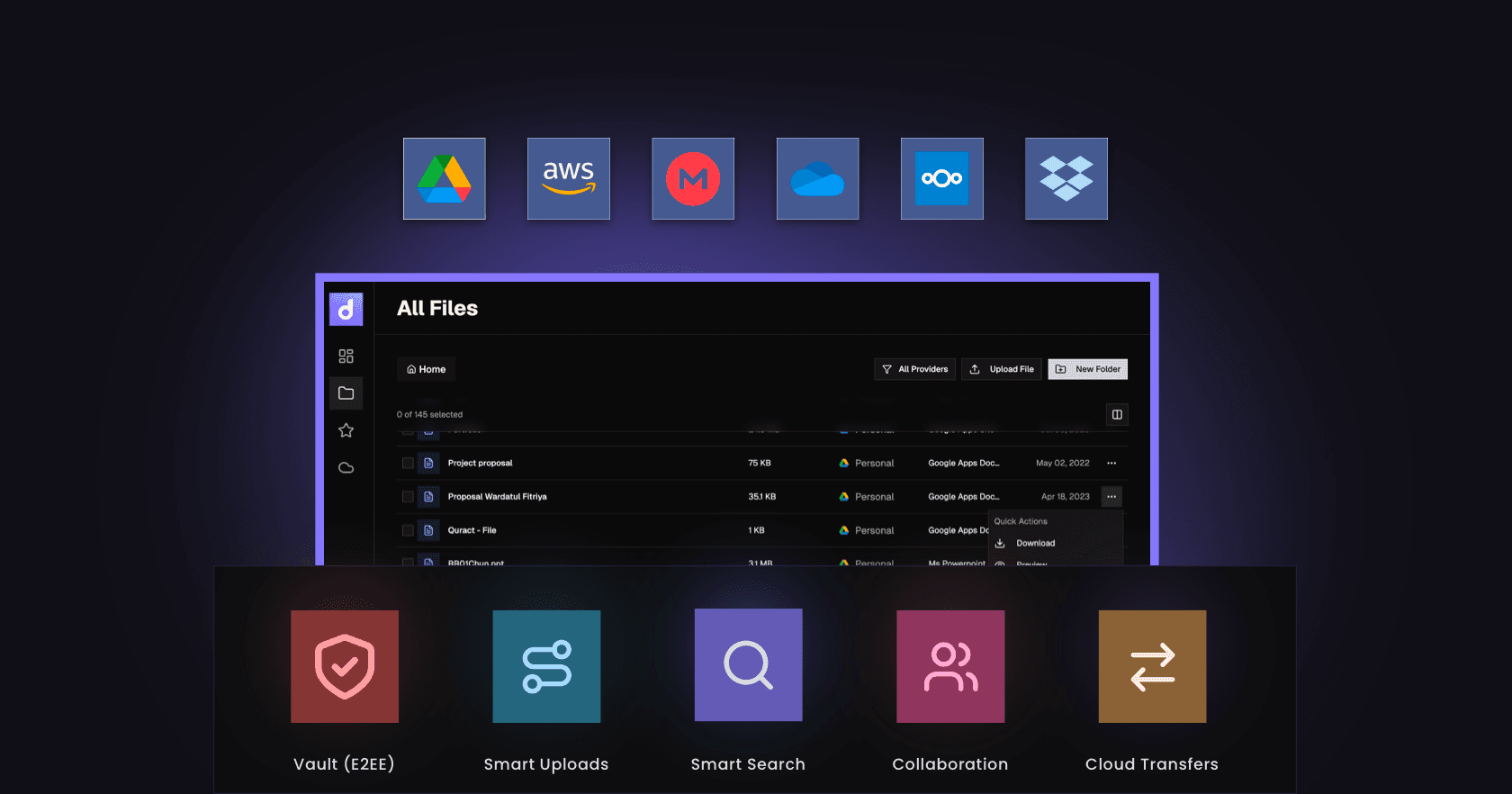Click the New Folder button
Screen dimensions: 1512x794
(x=1088, y=369)
